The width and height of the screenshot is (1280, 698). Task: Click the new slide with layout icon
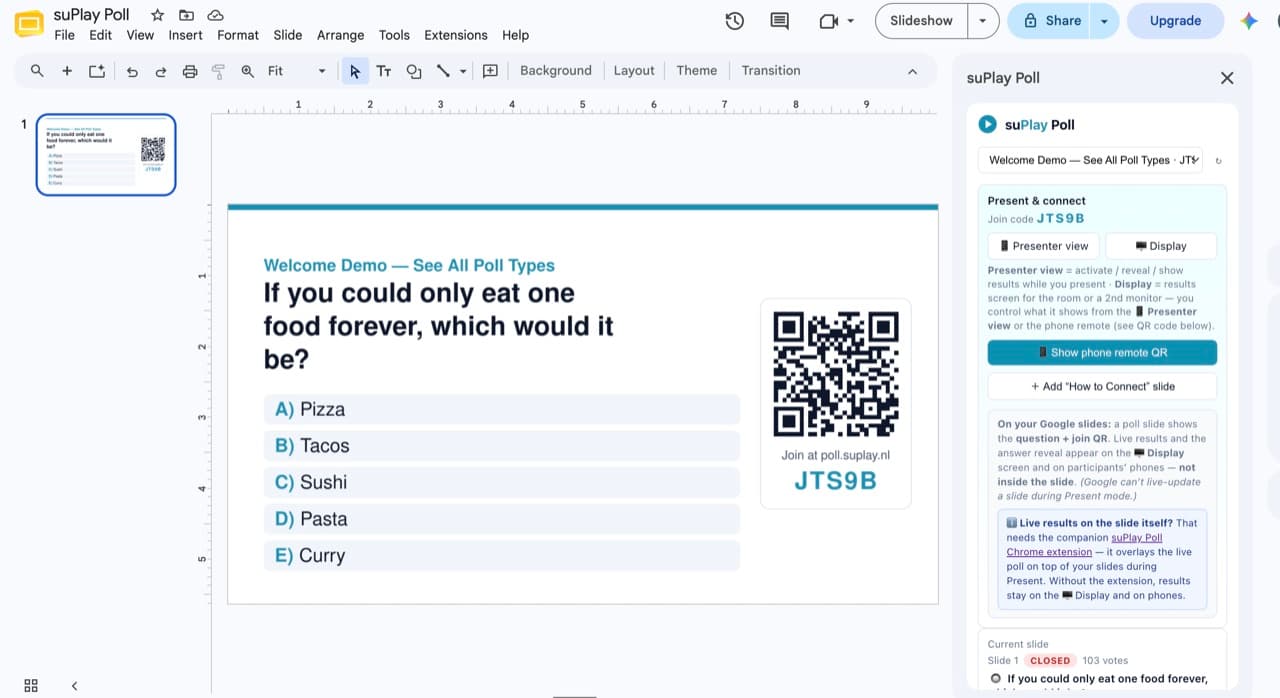97,71
